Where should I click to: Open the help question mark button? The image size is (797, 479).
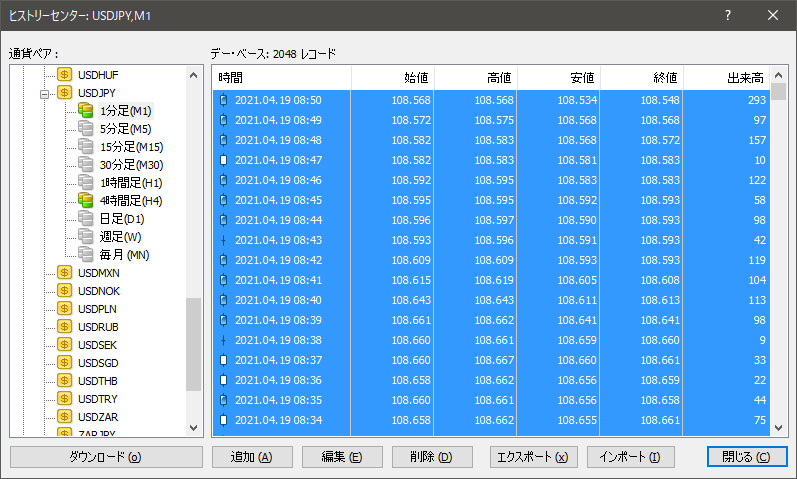pyautogui.click(x=727, y=15)
